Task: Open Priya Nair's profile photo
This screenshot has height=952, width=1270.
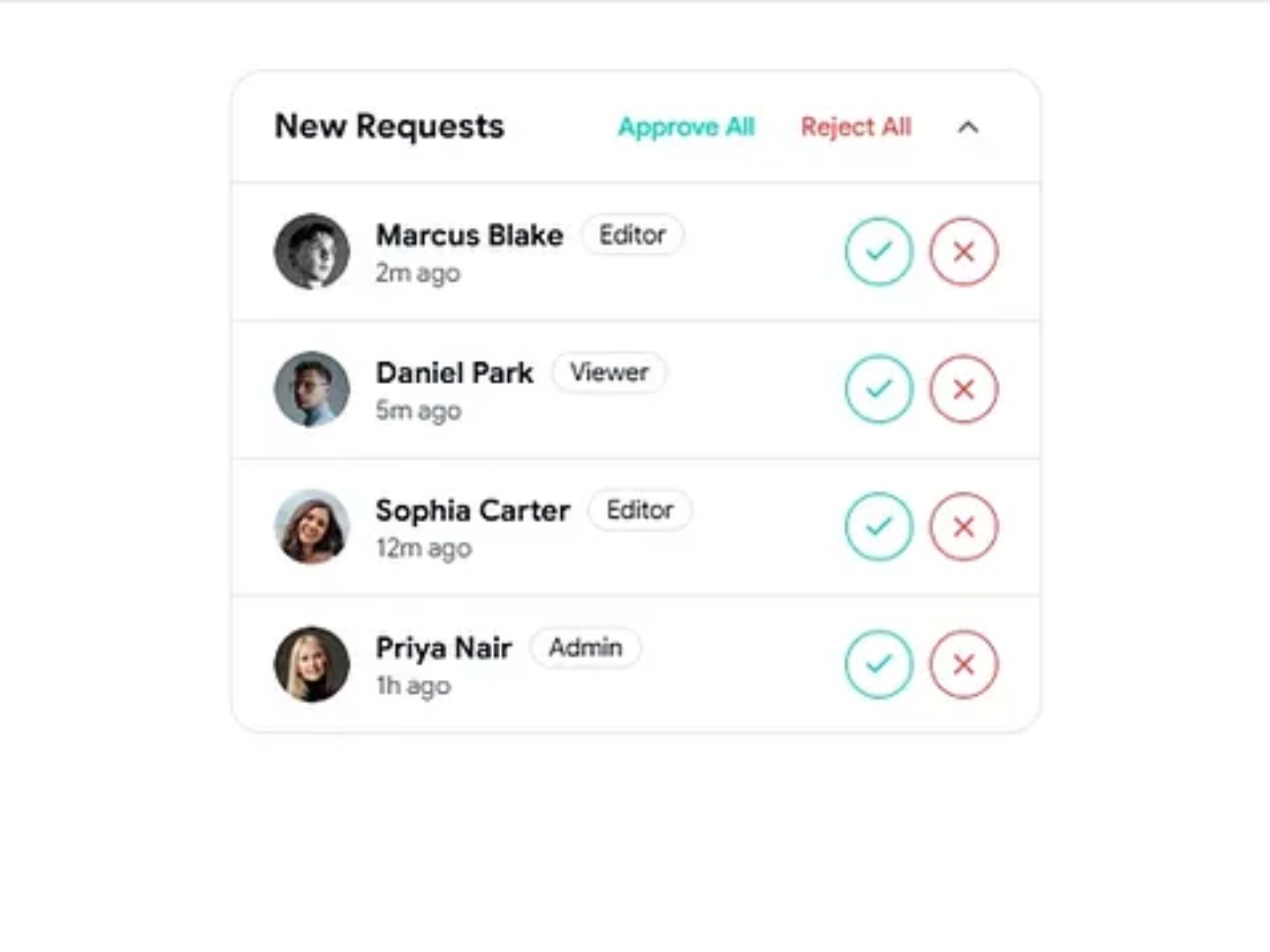Action: (312, 664)
